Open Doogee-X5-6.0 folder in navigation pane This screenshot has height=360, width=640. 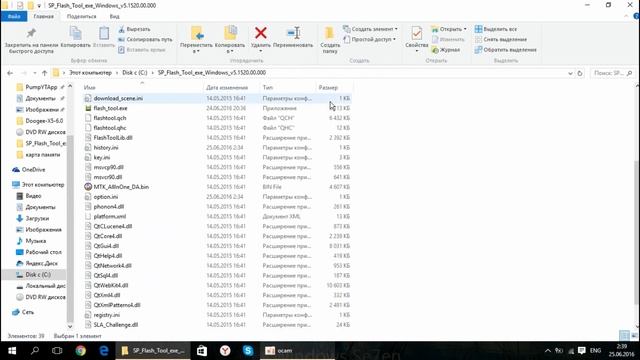[x=44, y=121]
